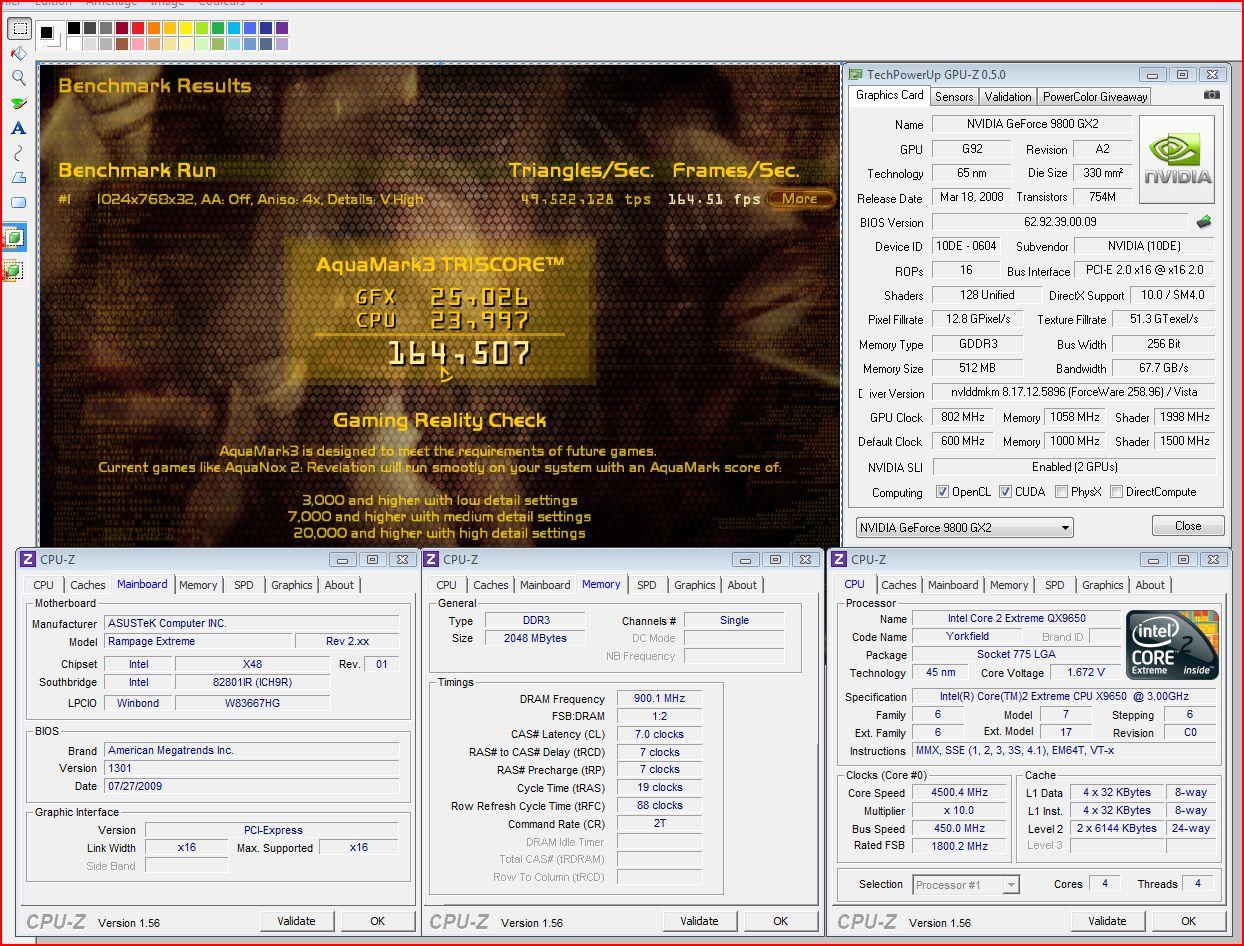Click the Intel Core 2 Extreme logo

pyautogui.click(x=1173, y=643)
